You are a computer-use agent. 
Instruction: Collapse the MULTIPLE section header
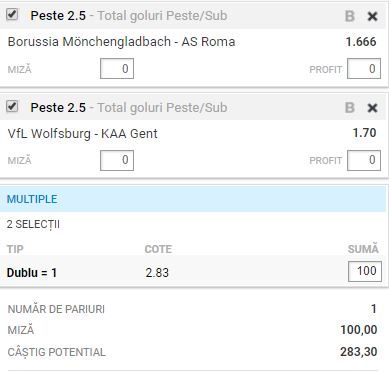tap(193, 199)
